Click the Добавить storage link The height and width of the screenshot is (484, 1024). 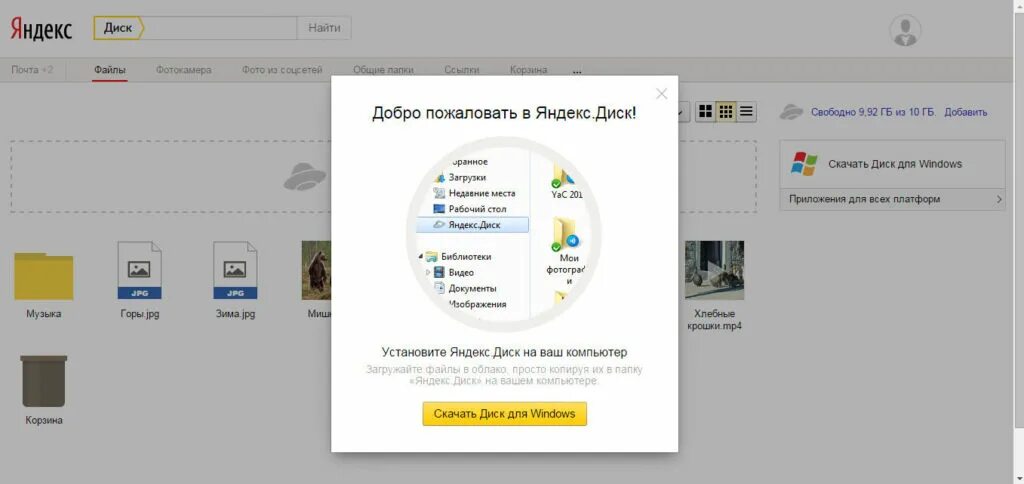point(966,112)
